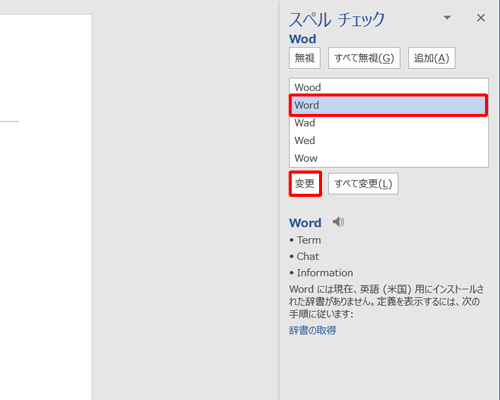Select the Wood suggestion
500x400 pixels.
point(389,87)
